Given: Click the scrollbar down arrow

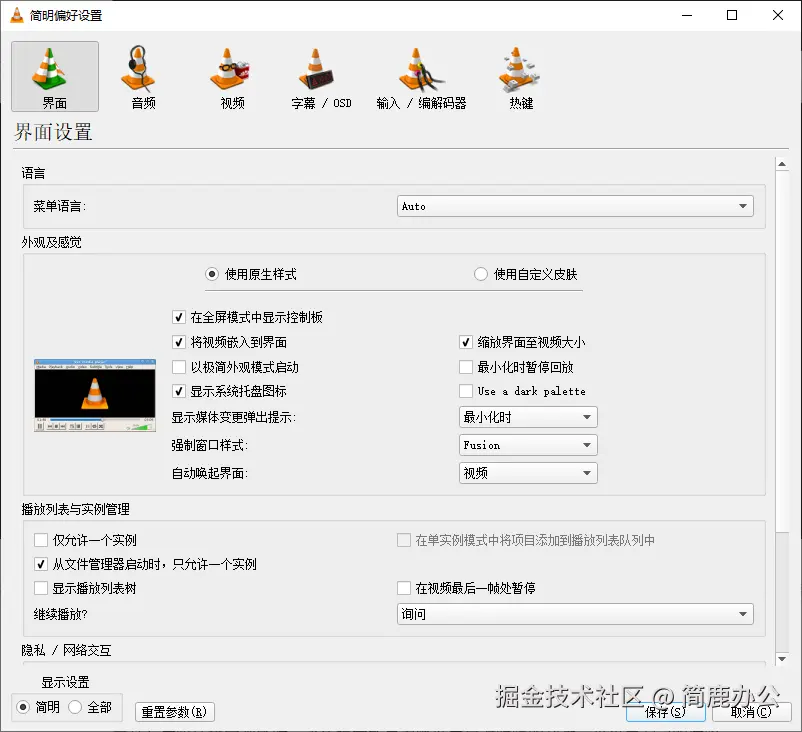Looking at the screenshot, I should [x=782, y=659].
